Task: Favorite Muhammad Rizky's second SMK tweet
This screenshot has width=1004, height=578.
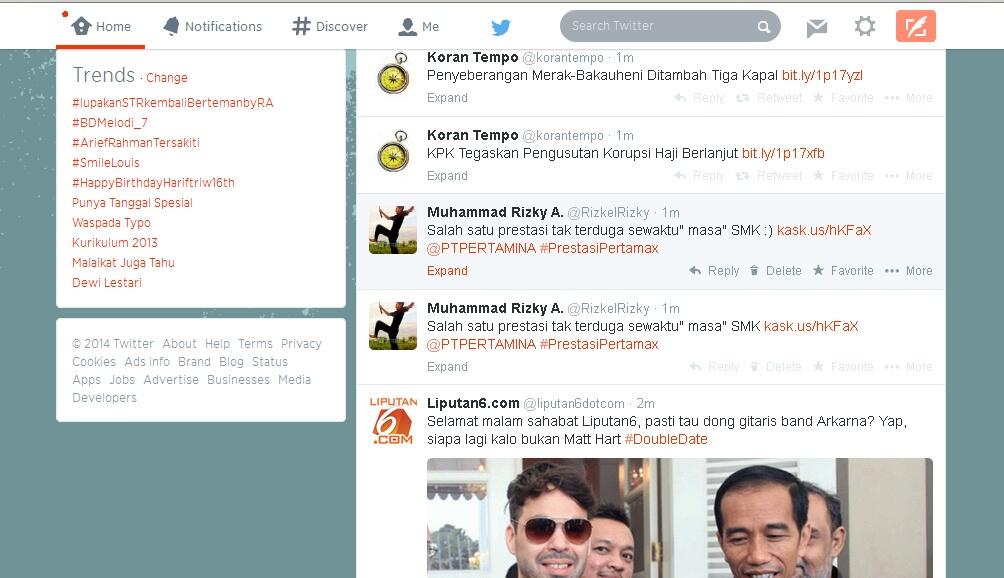Action: pos(843,367)
